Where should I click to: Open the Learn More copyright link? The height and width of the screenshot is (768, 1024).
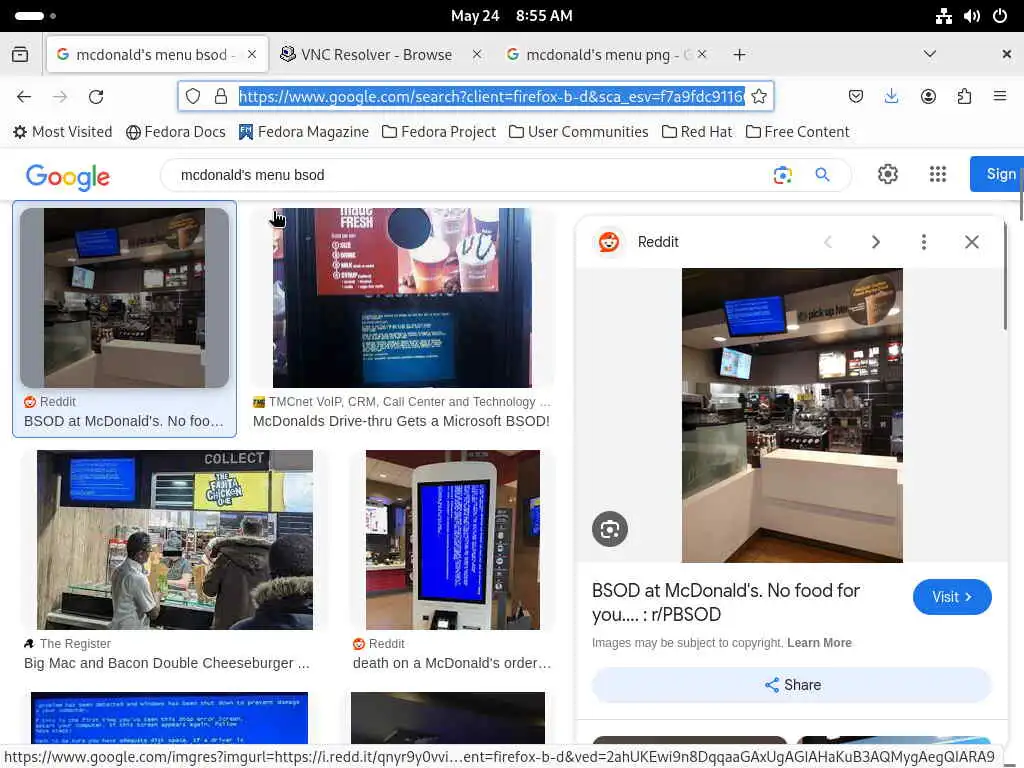click(x=819, y=643)
